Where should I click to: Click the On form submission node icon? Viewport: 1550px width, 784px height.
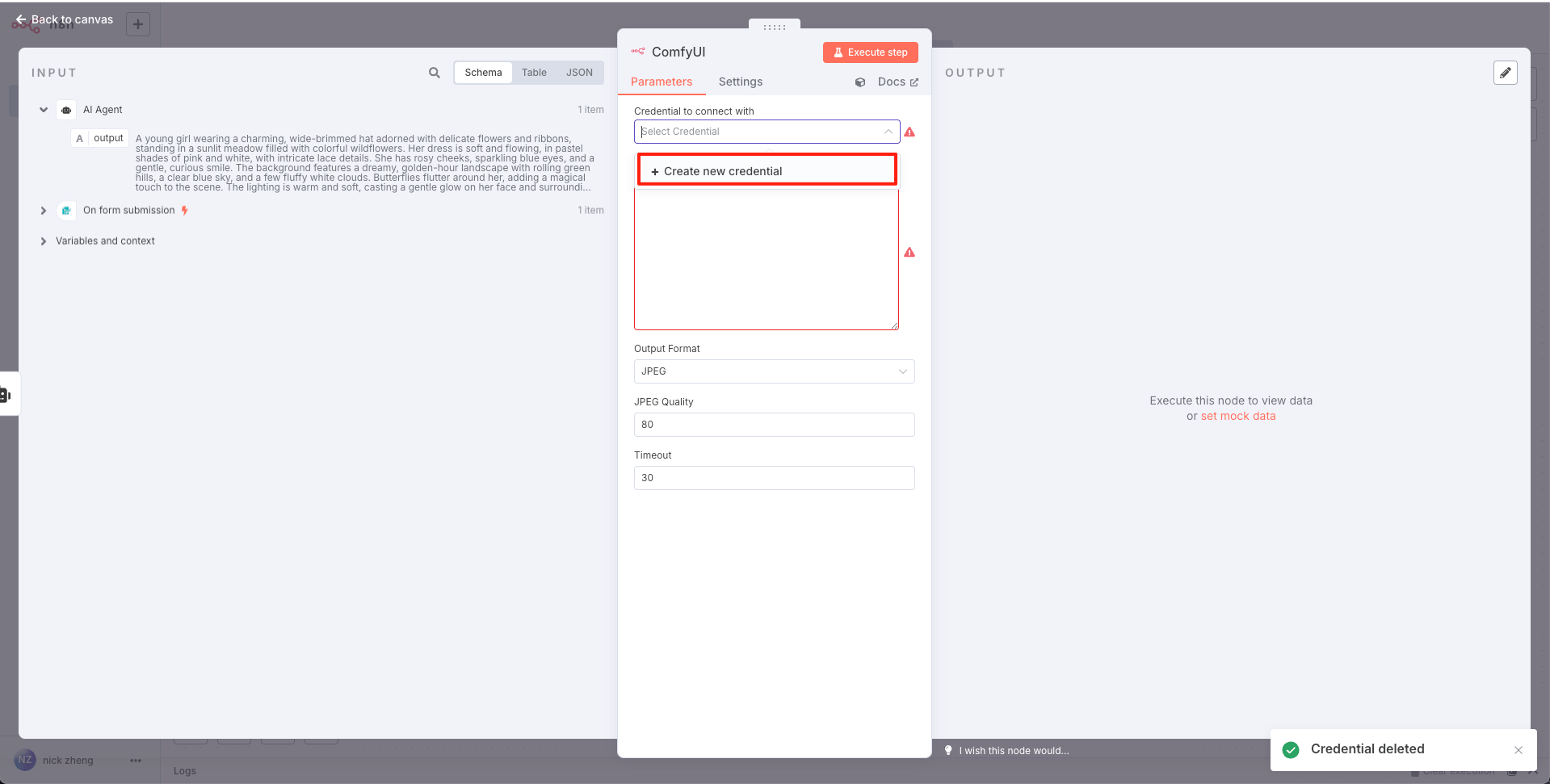pyautogui.click(x=66, y=210)
